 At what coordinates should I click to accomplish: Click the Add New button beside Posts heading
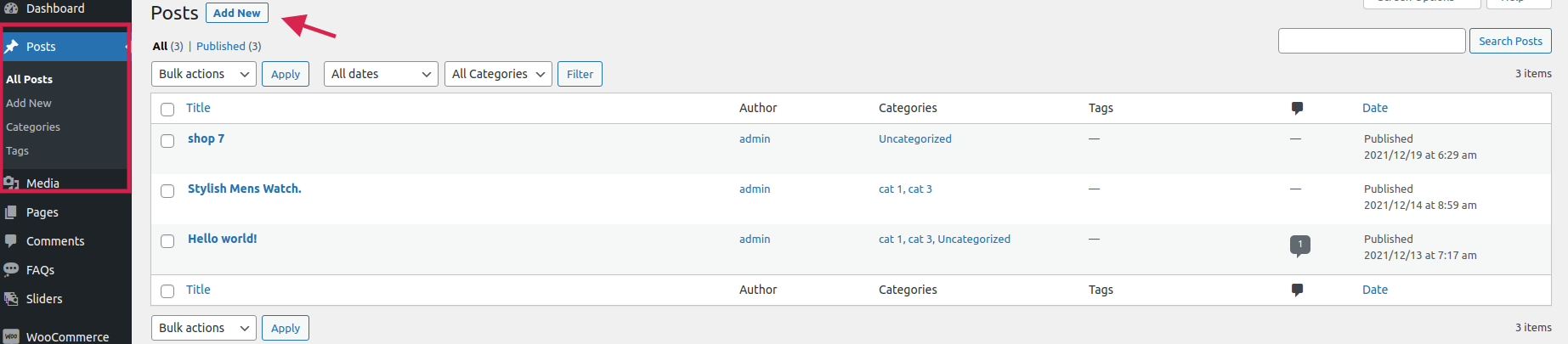[236, 14]
